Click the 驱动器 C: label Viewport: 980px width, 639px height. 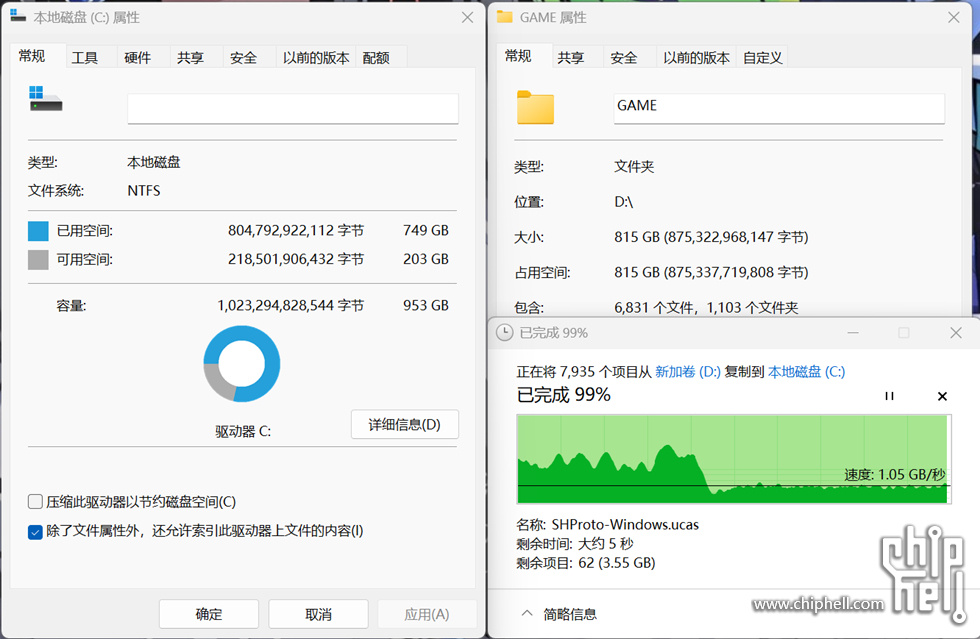click(243, 431)
